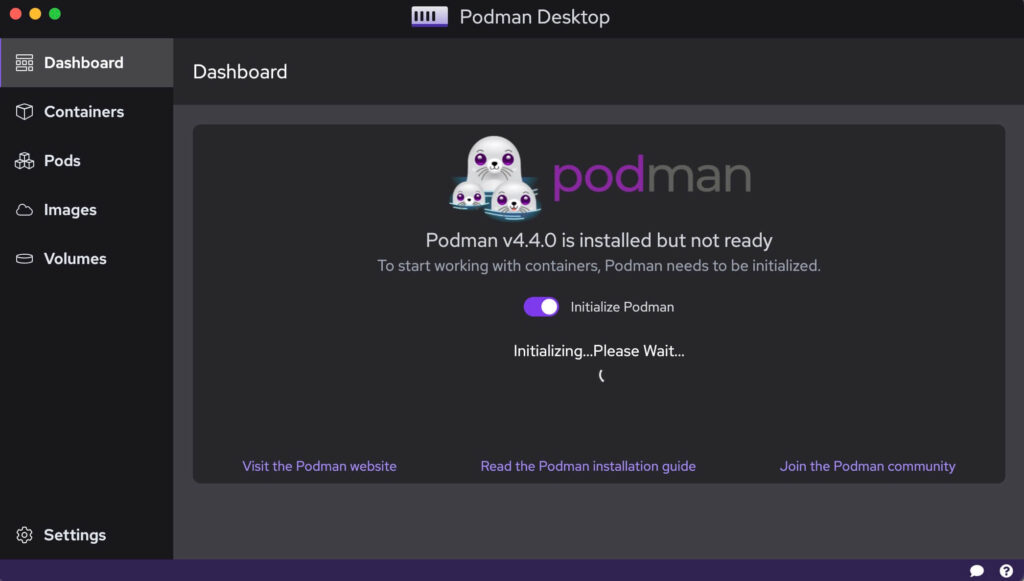Click the Dashboard grid icon in sidebar

point(24,63)
